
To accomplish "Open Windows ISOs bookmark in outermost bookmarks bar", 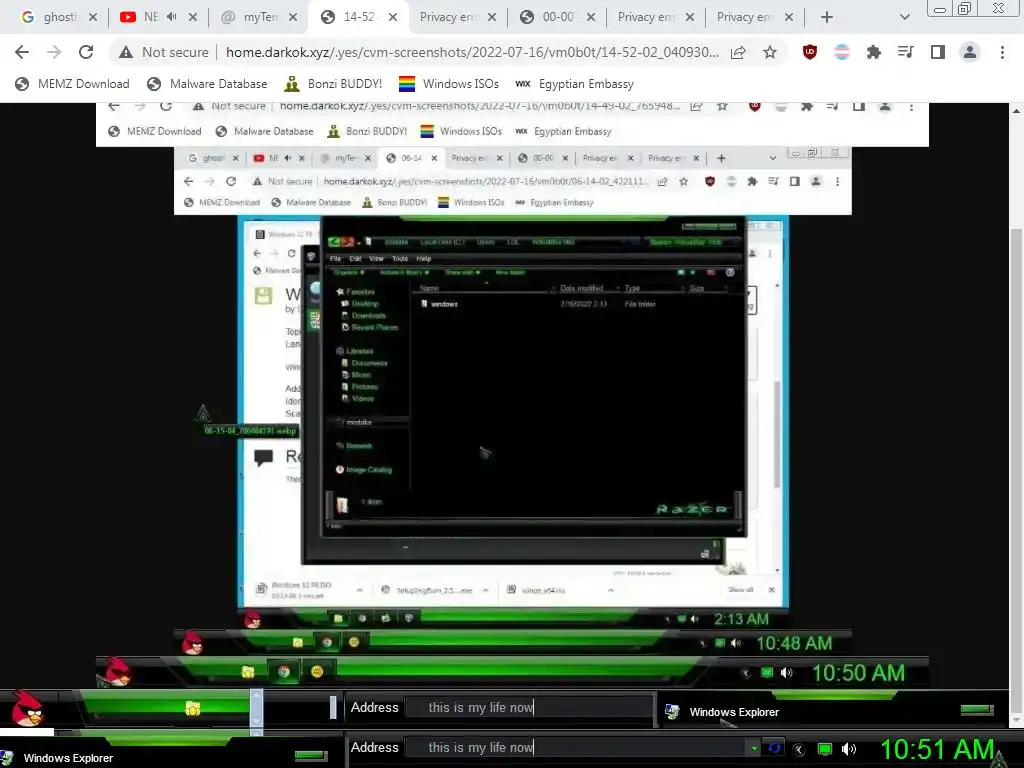I will pyautogui.click(x=449, y=84).
